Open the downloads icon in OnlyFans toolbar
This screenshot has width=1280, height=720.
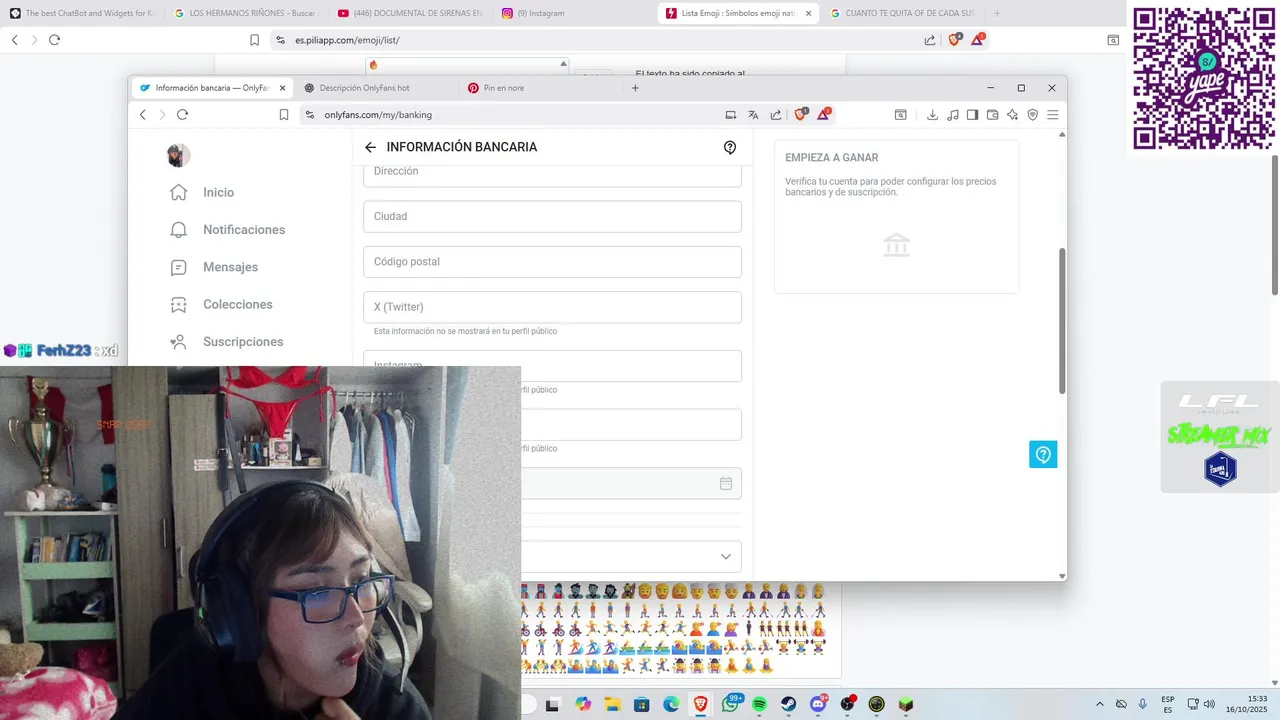coord(932,115)
